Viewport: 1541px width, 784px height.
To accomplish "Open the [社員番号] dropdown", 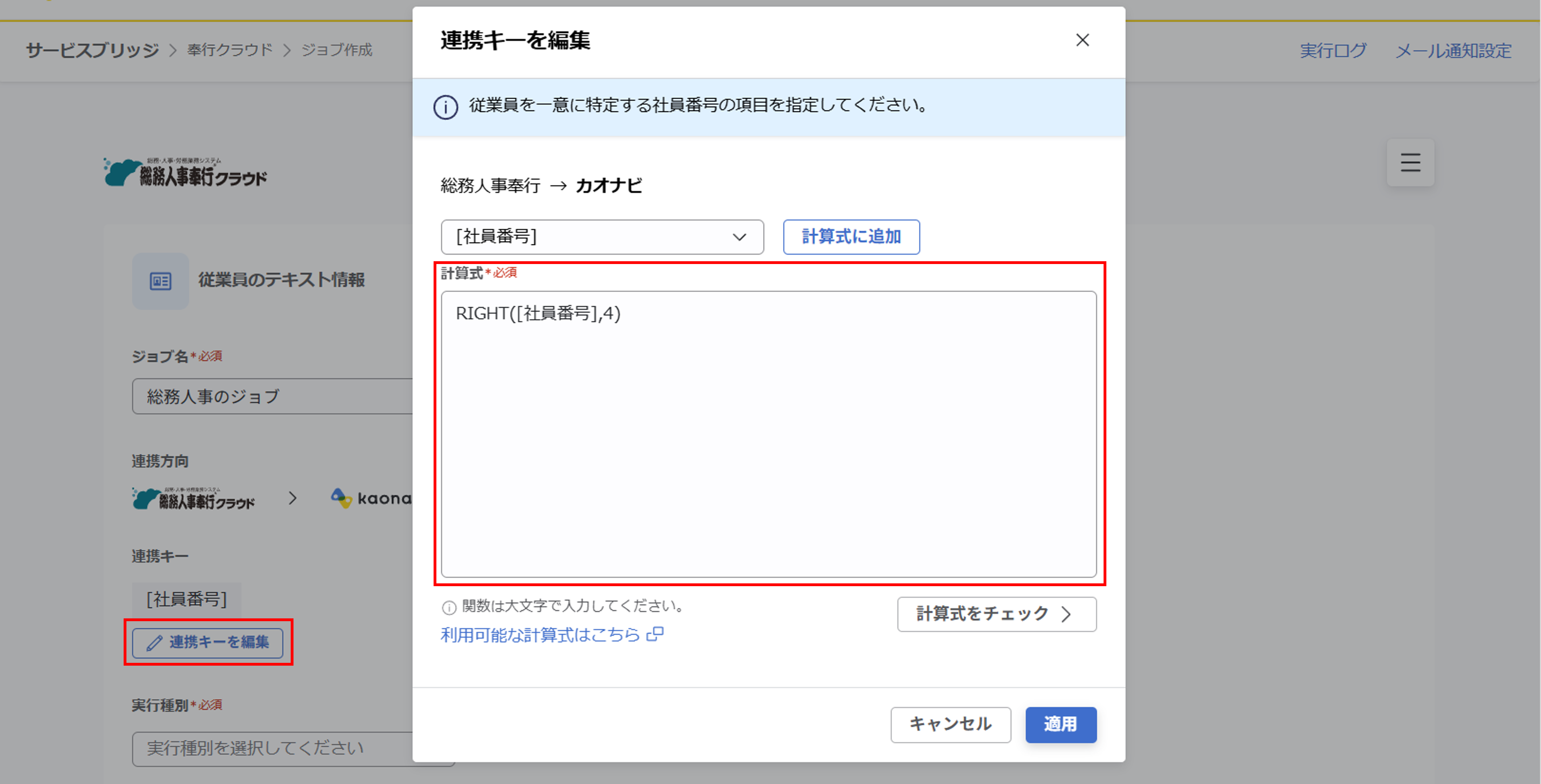I will point(602,237).
